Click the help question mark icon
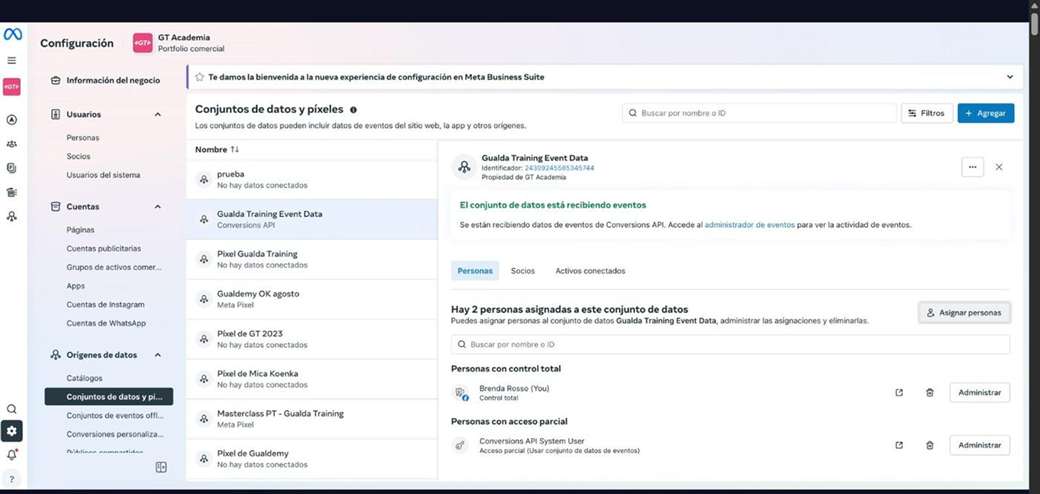Viewport: 1040px width, 494px height. click(x=11, y=479)
